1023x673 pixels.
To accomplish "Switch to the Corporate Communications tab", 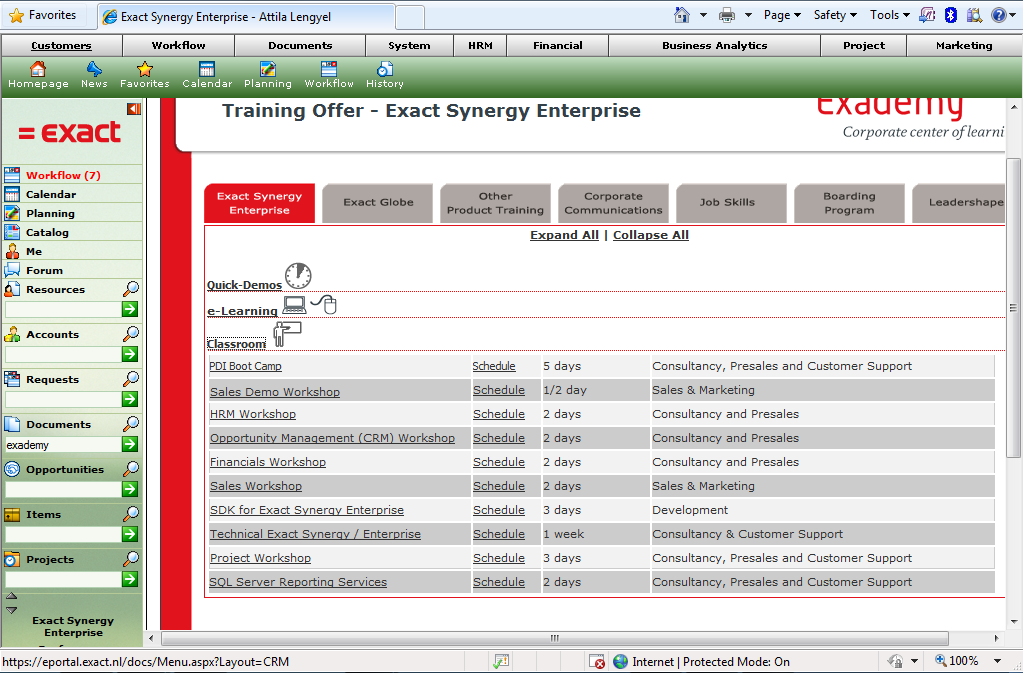I will click(613, 203).
